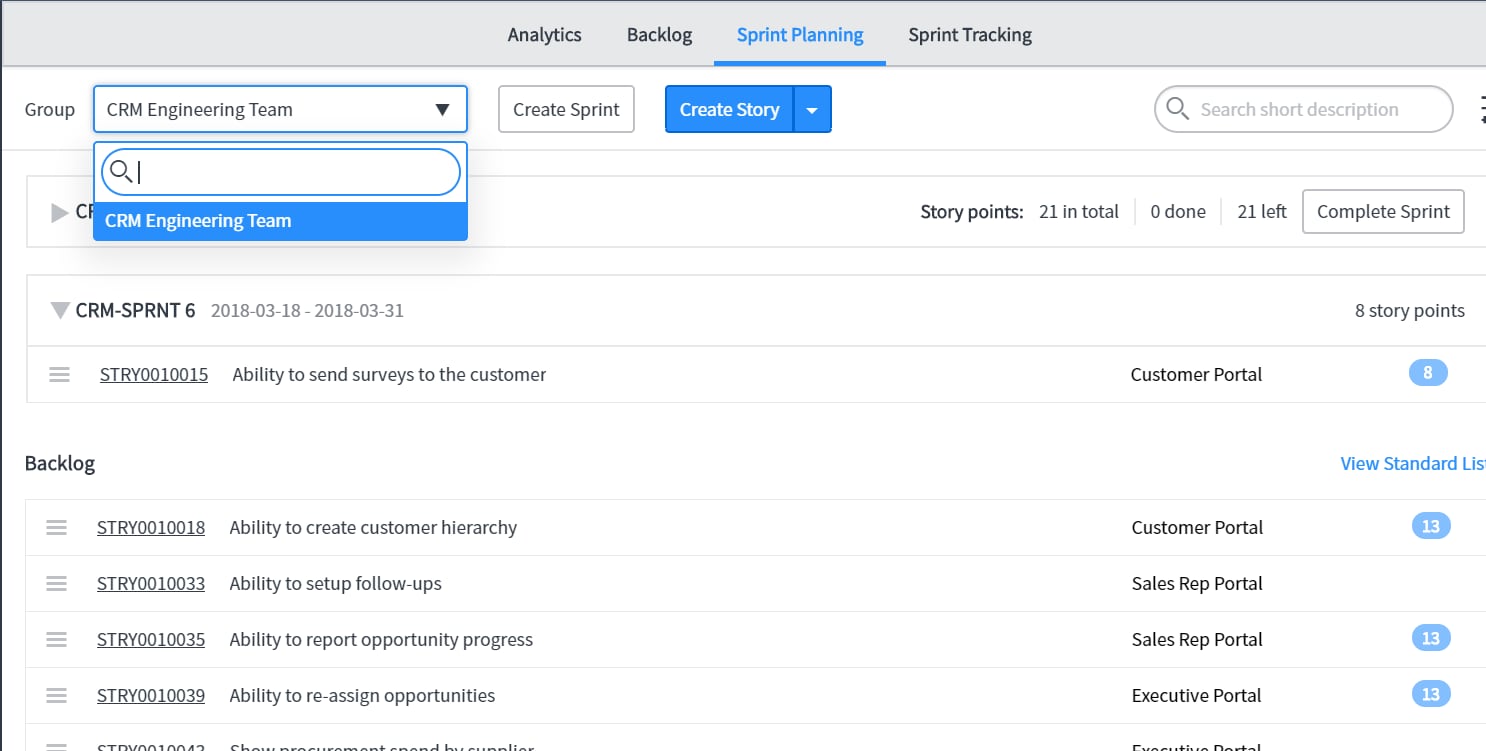Grab the drag handle beside STRY0010015
The height and width of the screenshot is (751, 1486).
[x=59, y=374]
